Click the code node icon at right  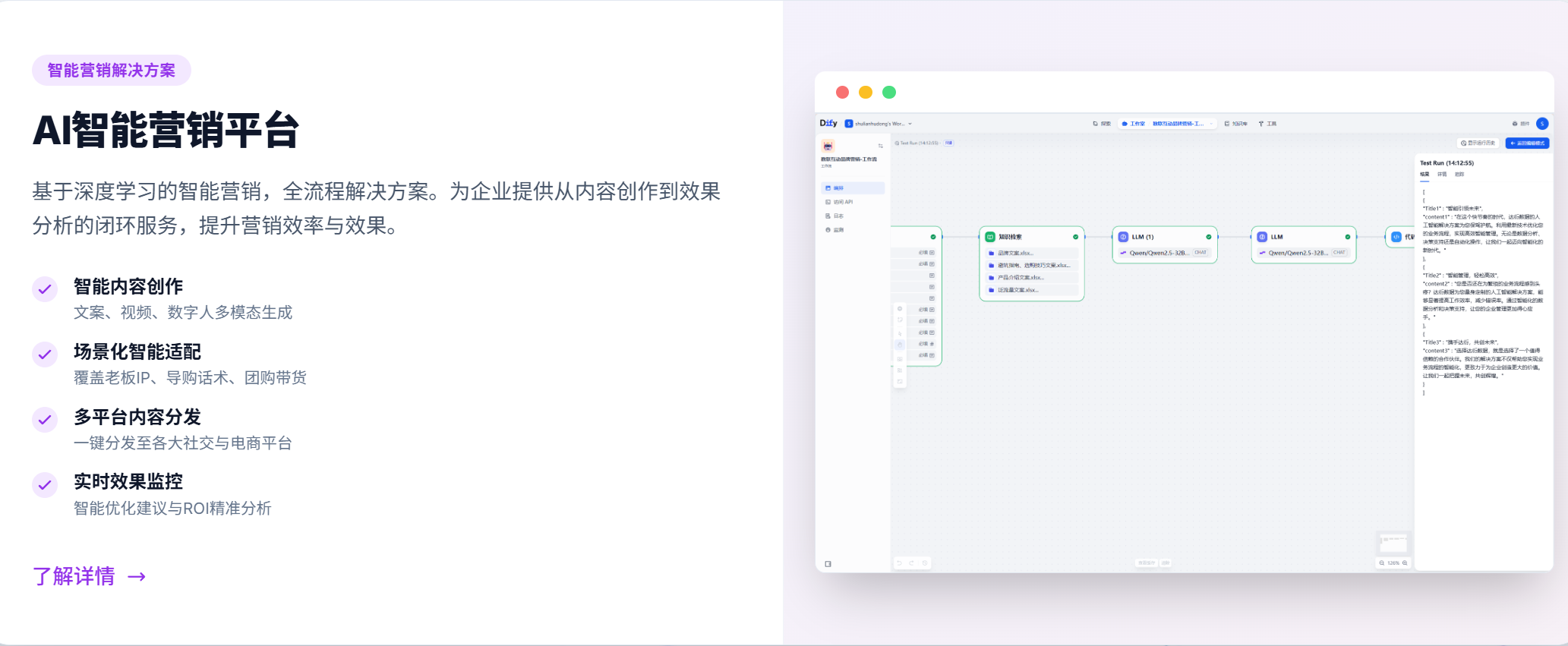click(x=1396, y=237)
